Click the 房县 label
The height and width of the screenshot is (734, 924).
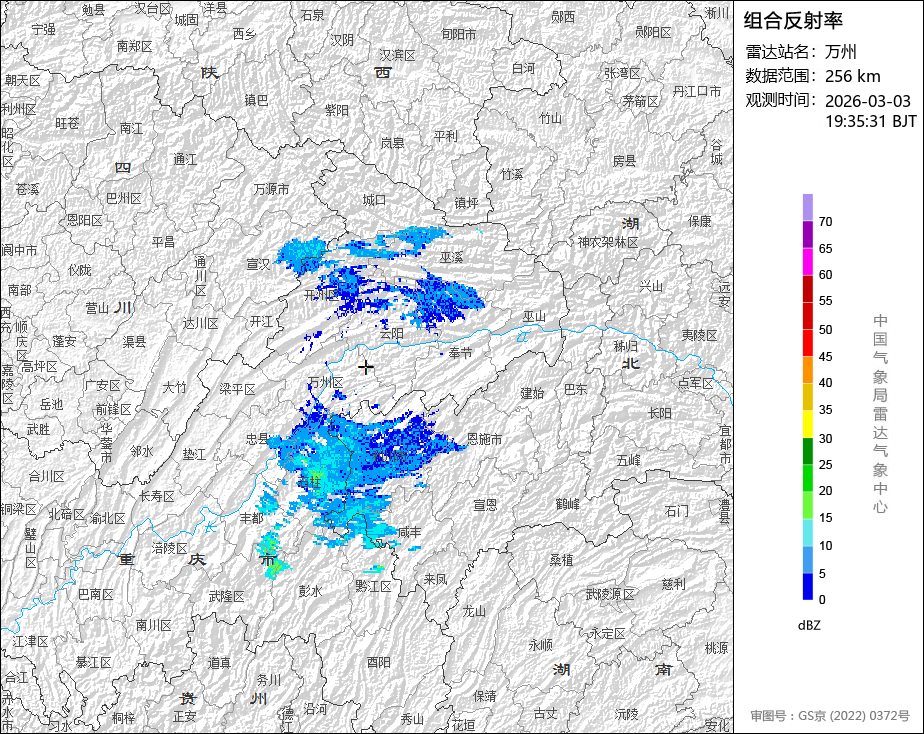click(x=624, y=161)
